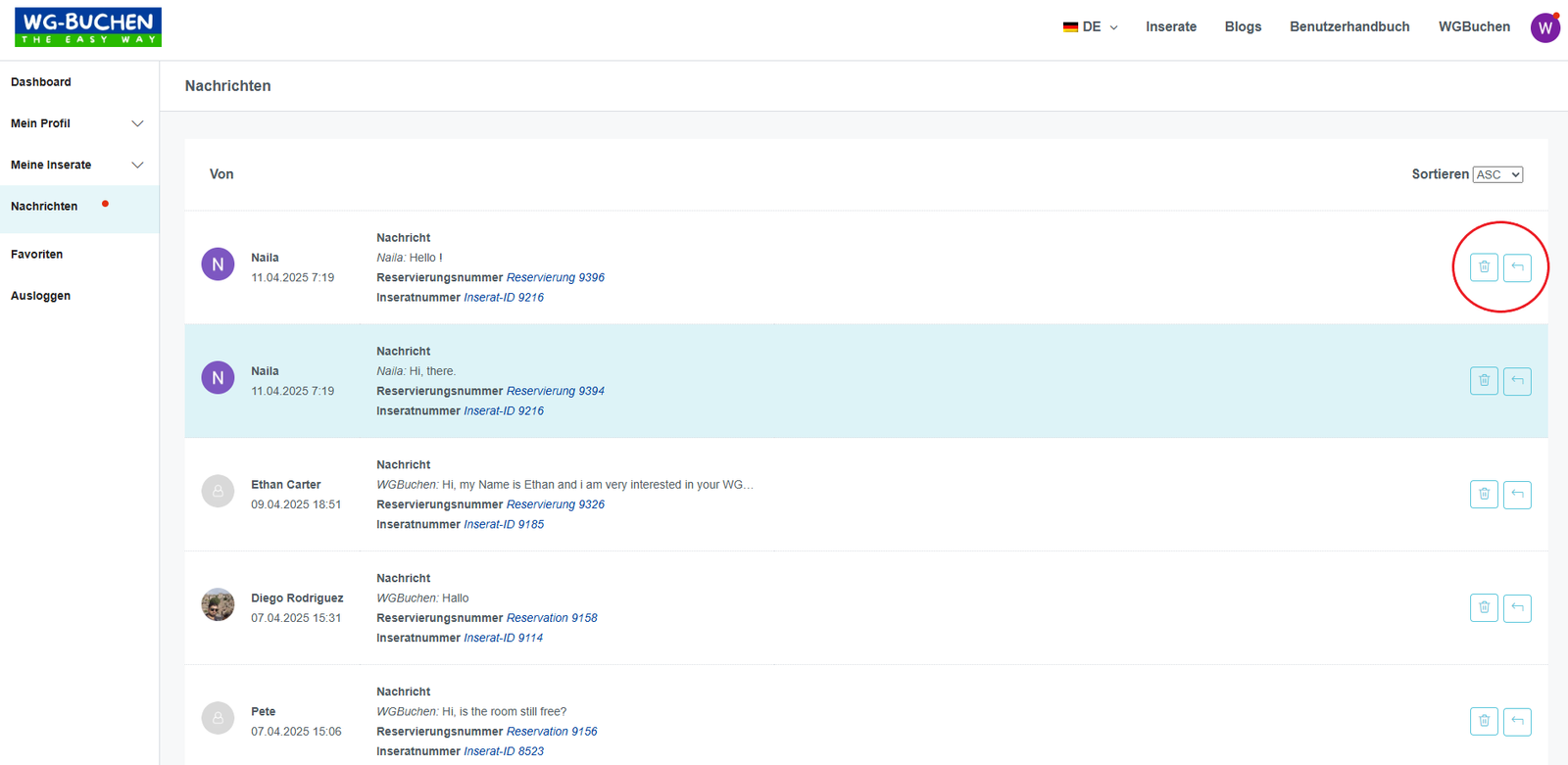Click Ausloggen to log out
Image resolution: width=1568 pixels, height=765 pixels.
(x=40, y=296)
